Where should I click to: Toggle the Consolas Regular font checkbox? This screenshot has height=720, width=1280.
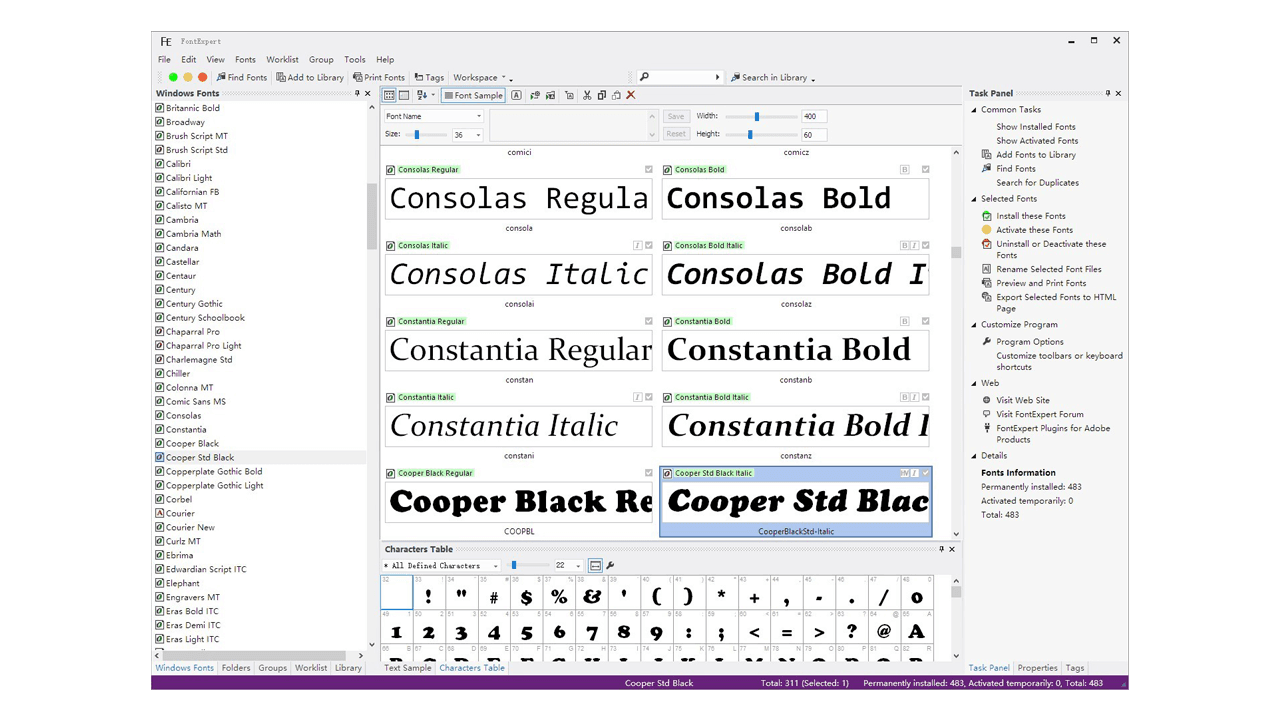tap(649, 170)
